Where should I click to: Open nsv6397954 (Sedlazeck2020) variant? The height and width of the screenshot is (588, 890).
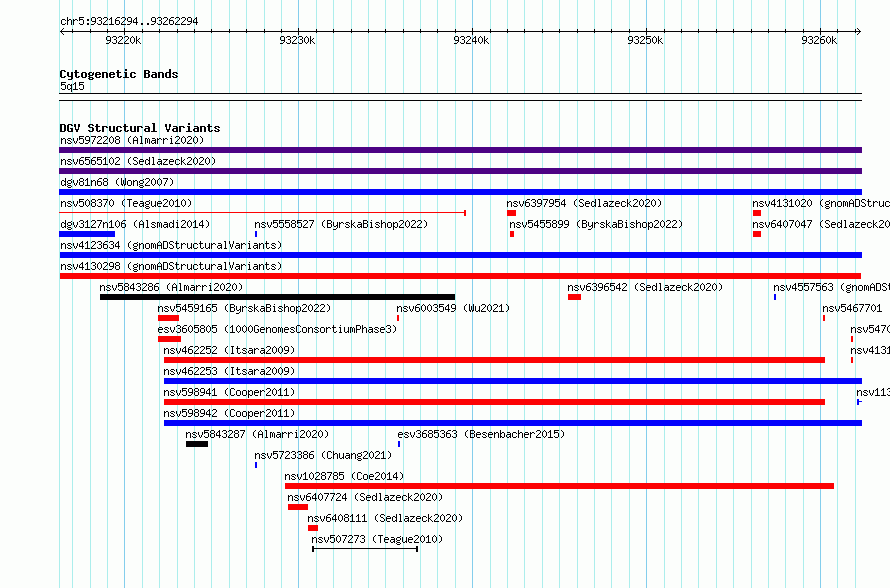point(584,203)
